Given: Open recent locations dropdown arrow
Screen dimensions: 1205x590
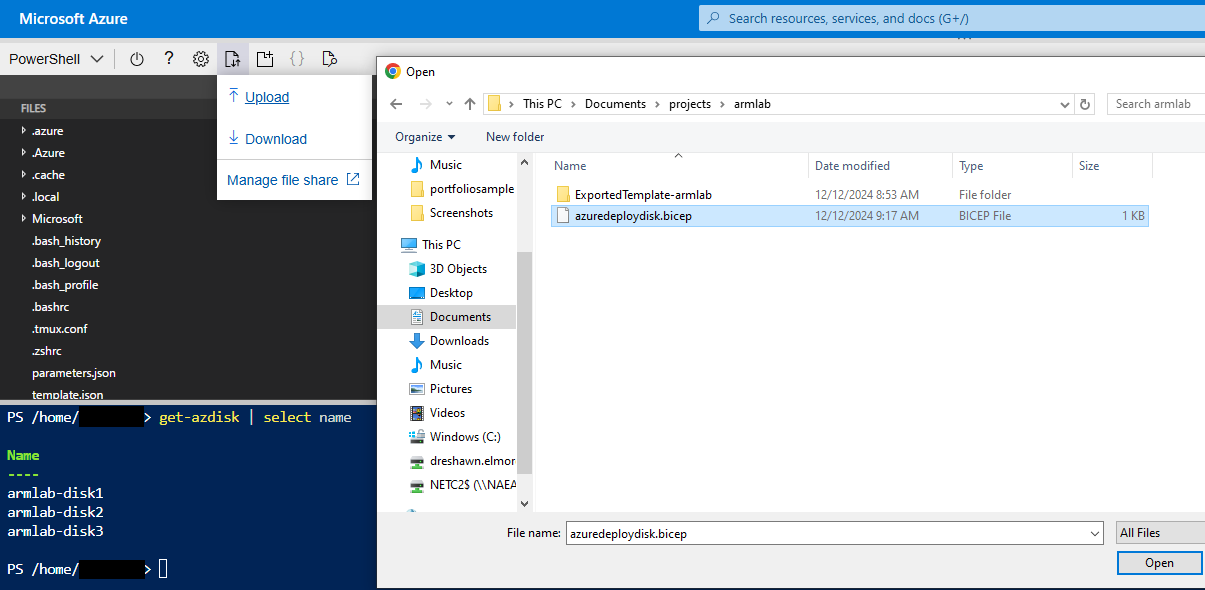Looking at the screenshot, I should click(x=448, y=104).
